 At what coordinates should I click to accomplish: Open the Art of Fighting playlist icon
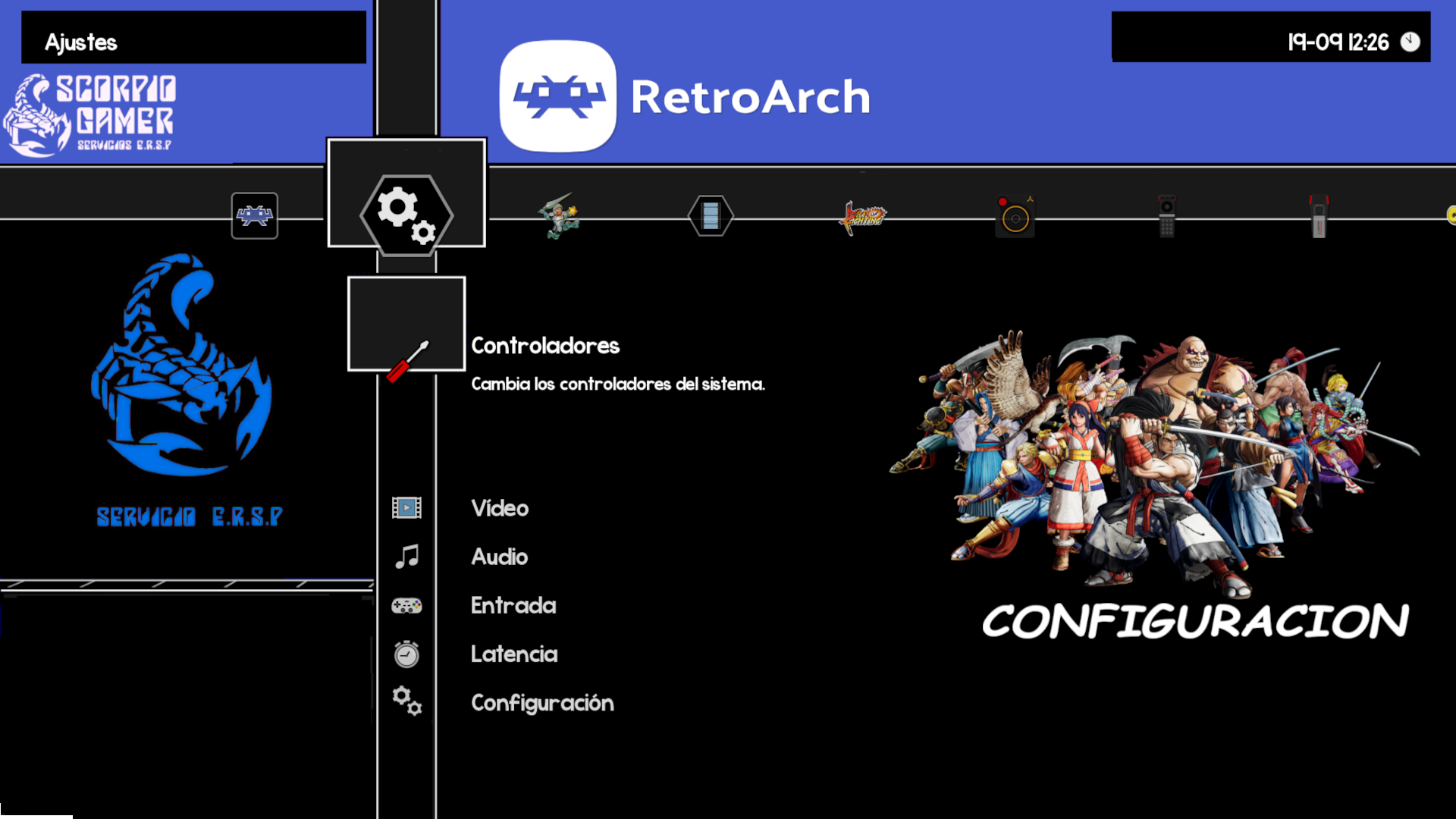[863, 218]
